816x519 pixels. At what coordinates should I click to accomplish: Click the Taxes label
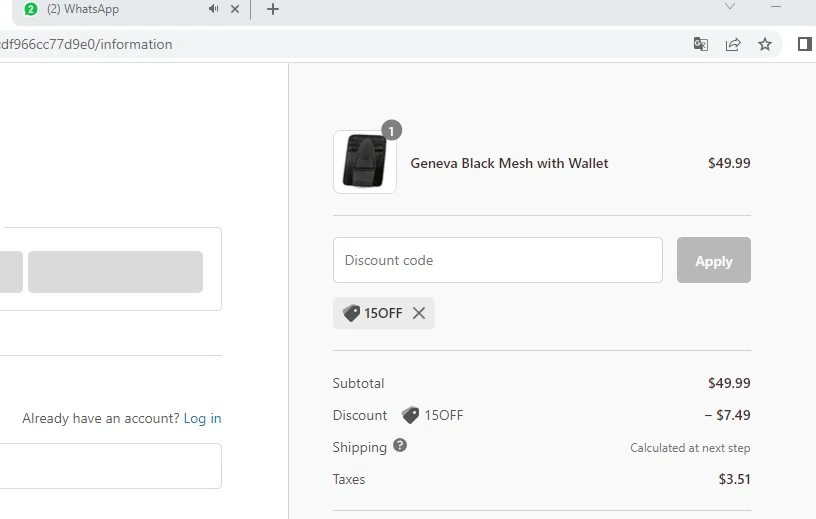pos(349,479)
